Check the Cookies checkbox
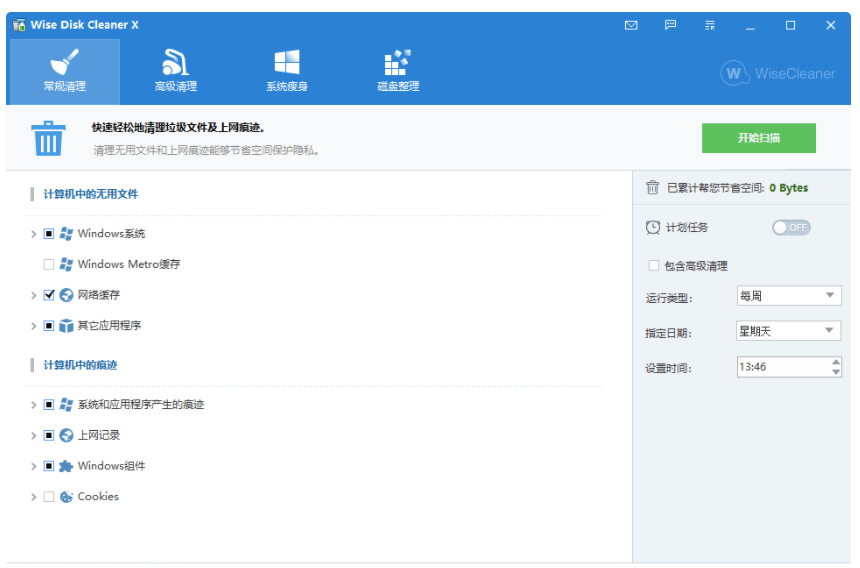 pos(49,497)
